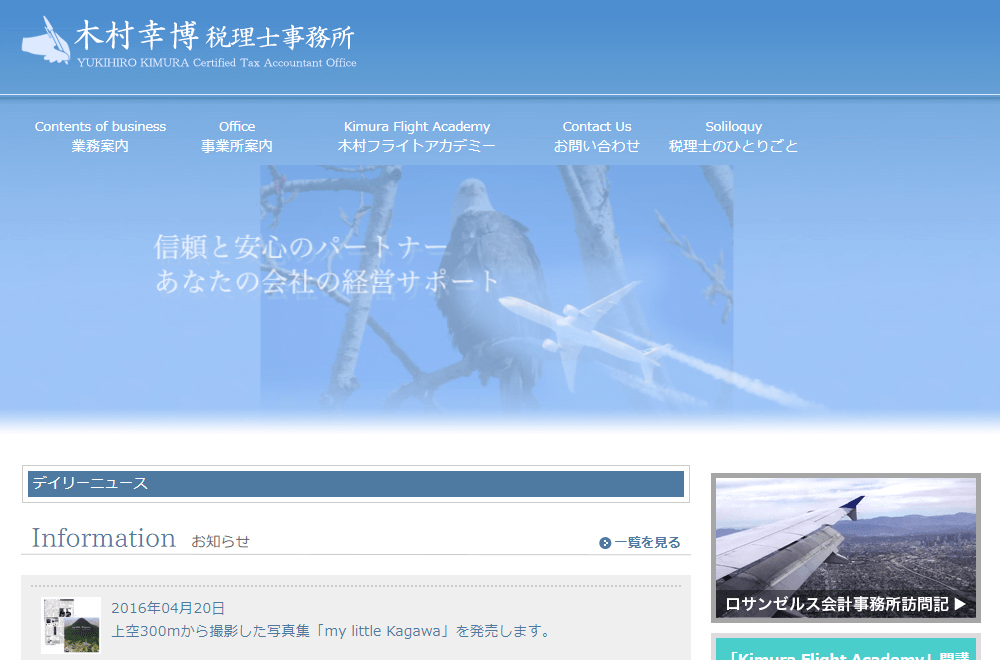
Task: Click the date 2016年04月20日
Action: click(x=168, y=608)
